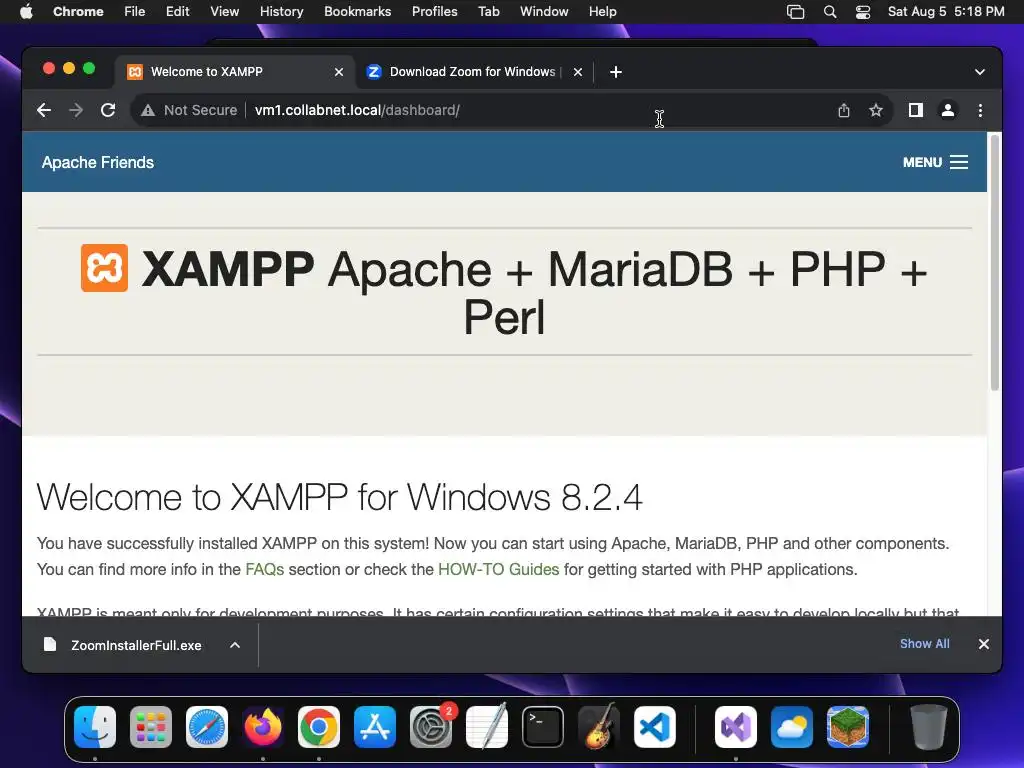The width and height of the screenshot is (1024, 768).
Task: Toggle the Chrome side panel icon
Action: click(916, 110)
